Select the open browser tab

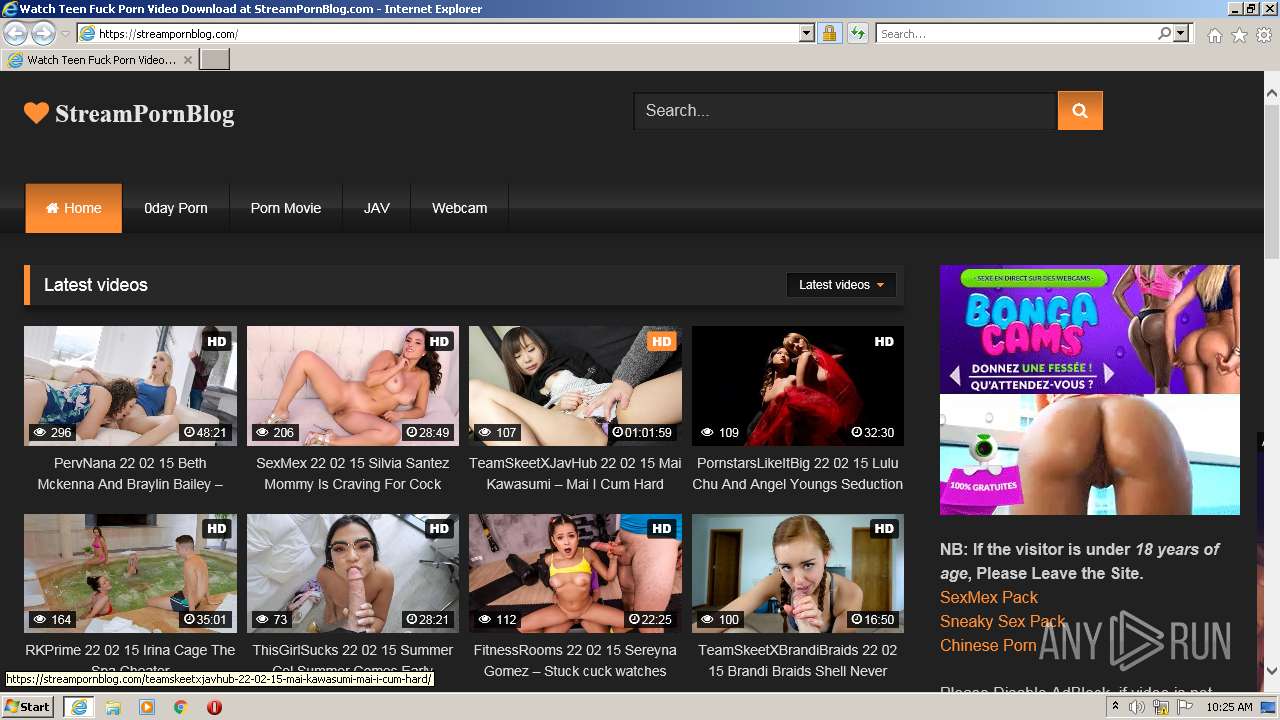[100, 60]
